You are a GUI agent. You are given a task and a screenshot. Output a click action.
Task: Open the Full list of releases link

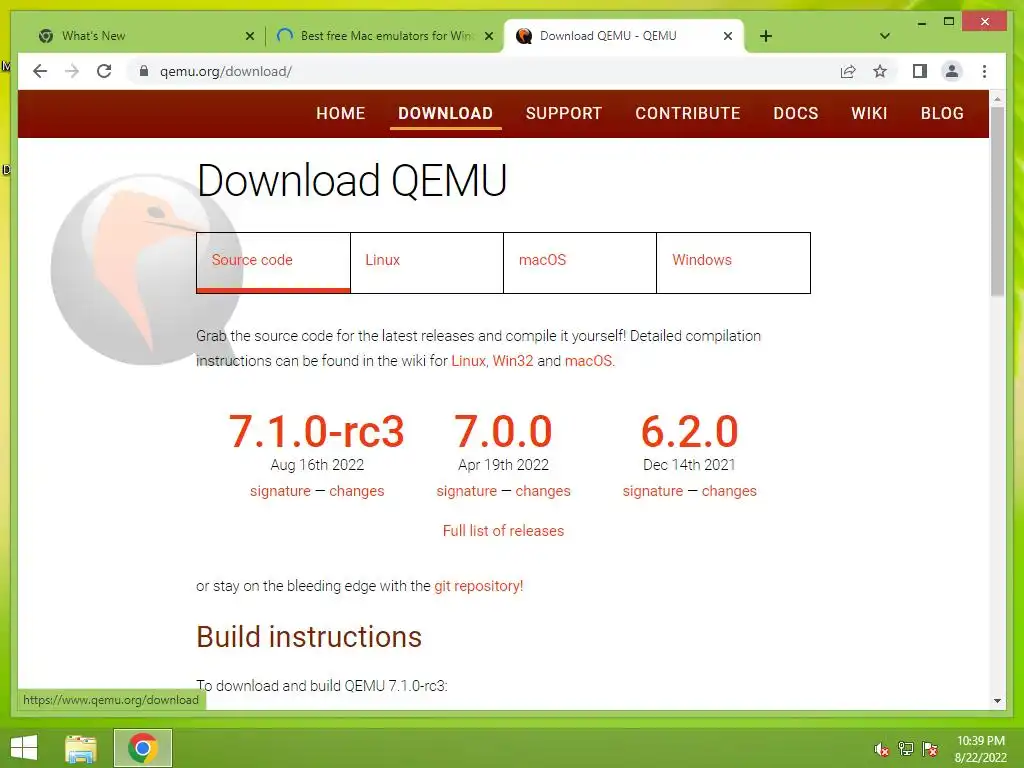coord(504,531)
